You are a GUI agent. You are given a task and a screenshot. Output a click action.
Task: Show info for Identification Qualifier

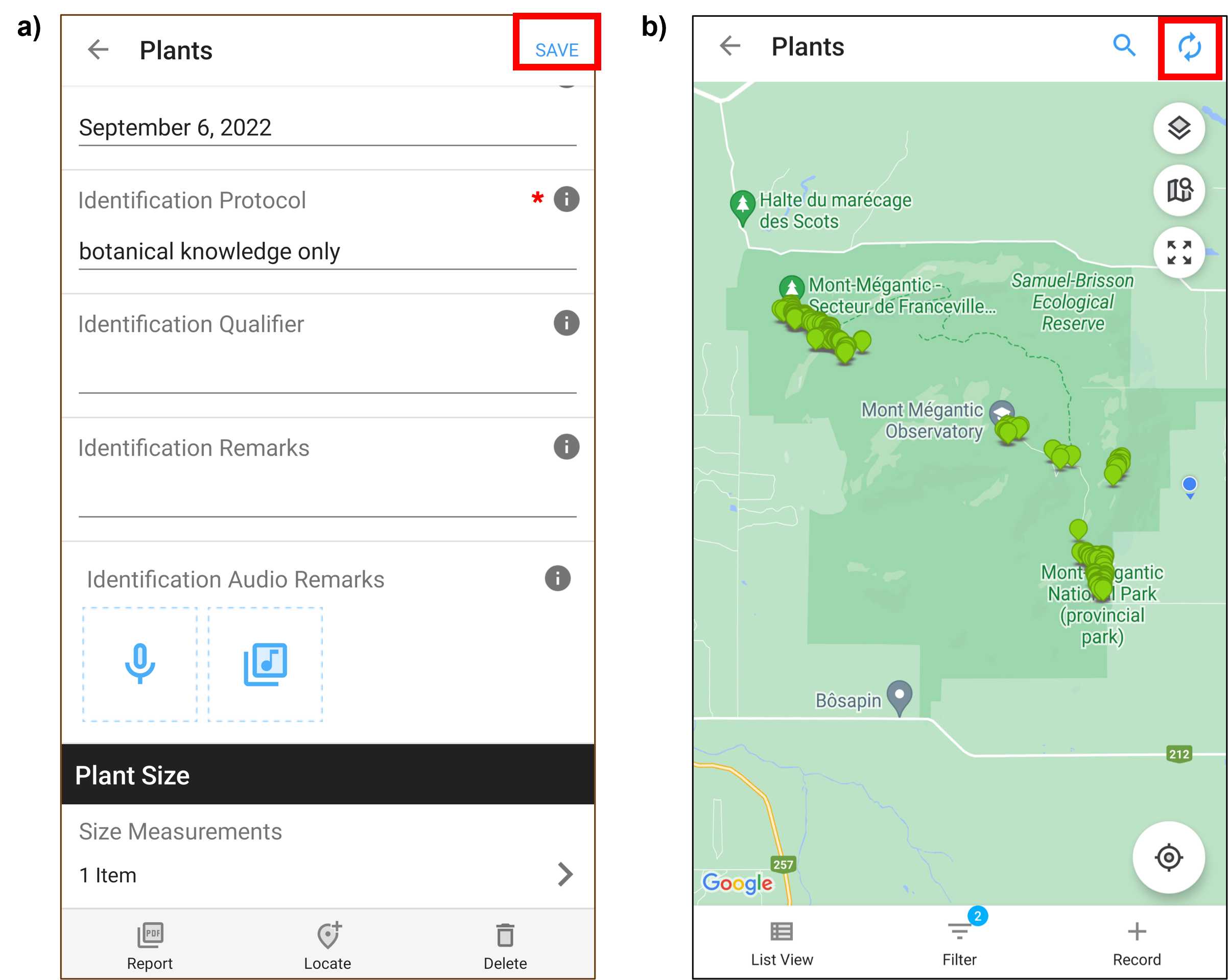click(x=566, y=323)
